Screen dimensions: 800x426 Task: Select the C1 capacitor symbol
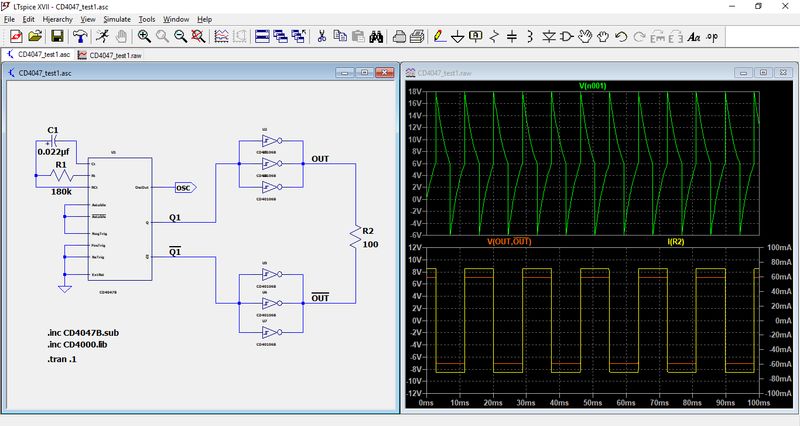point(54,141)
